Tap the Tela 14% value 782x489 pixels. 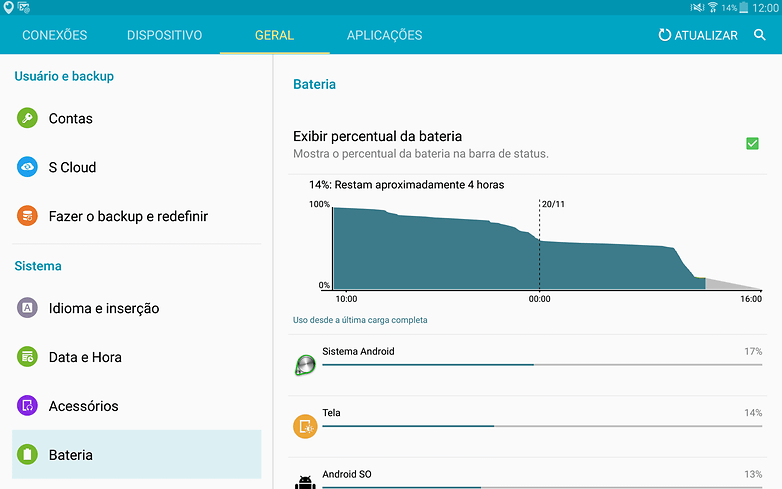click(753, 413)
